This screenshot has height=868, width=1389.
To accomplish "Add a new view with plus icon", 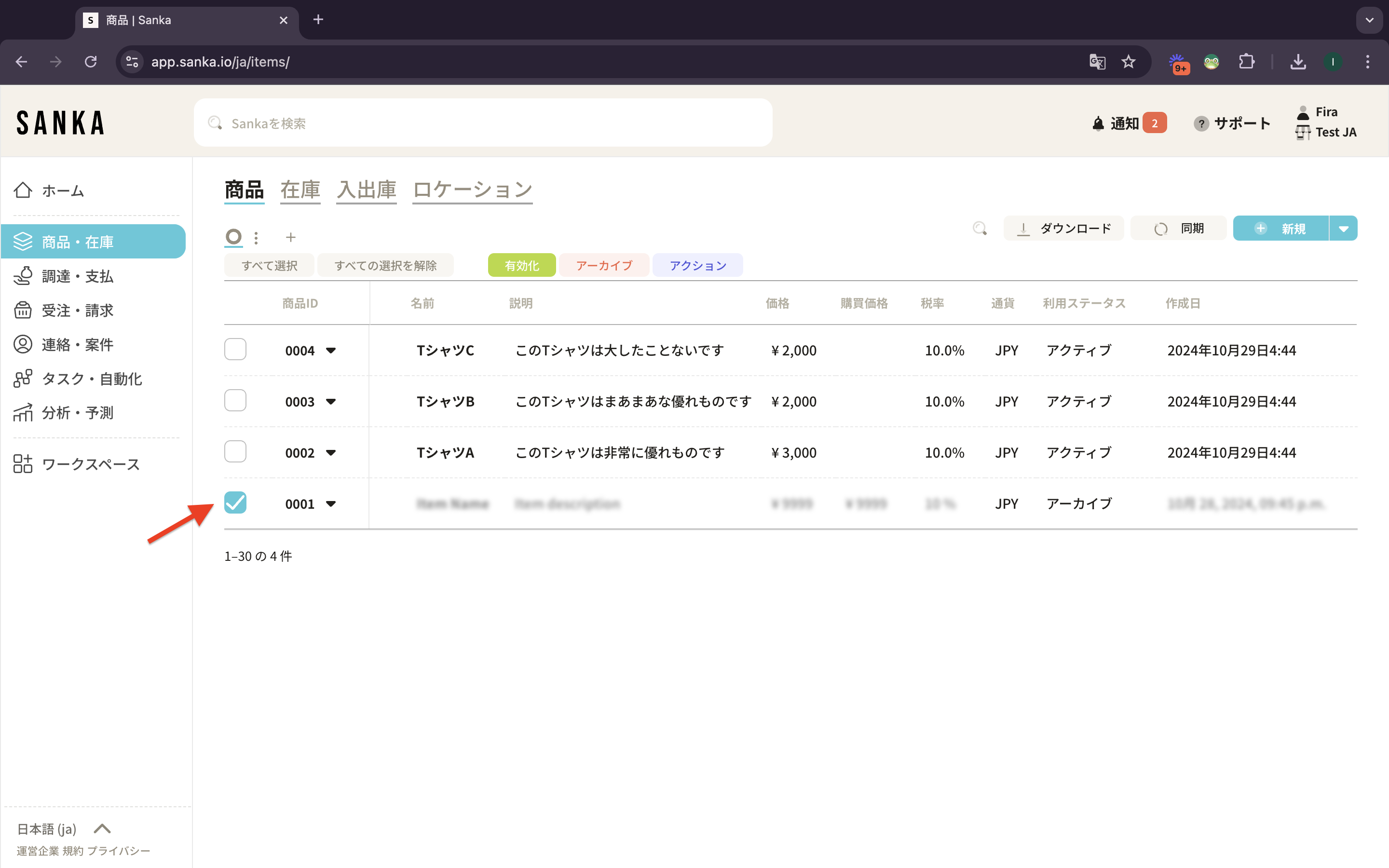I will click(290, 237).
